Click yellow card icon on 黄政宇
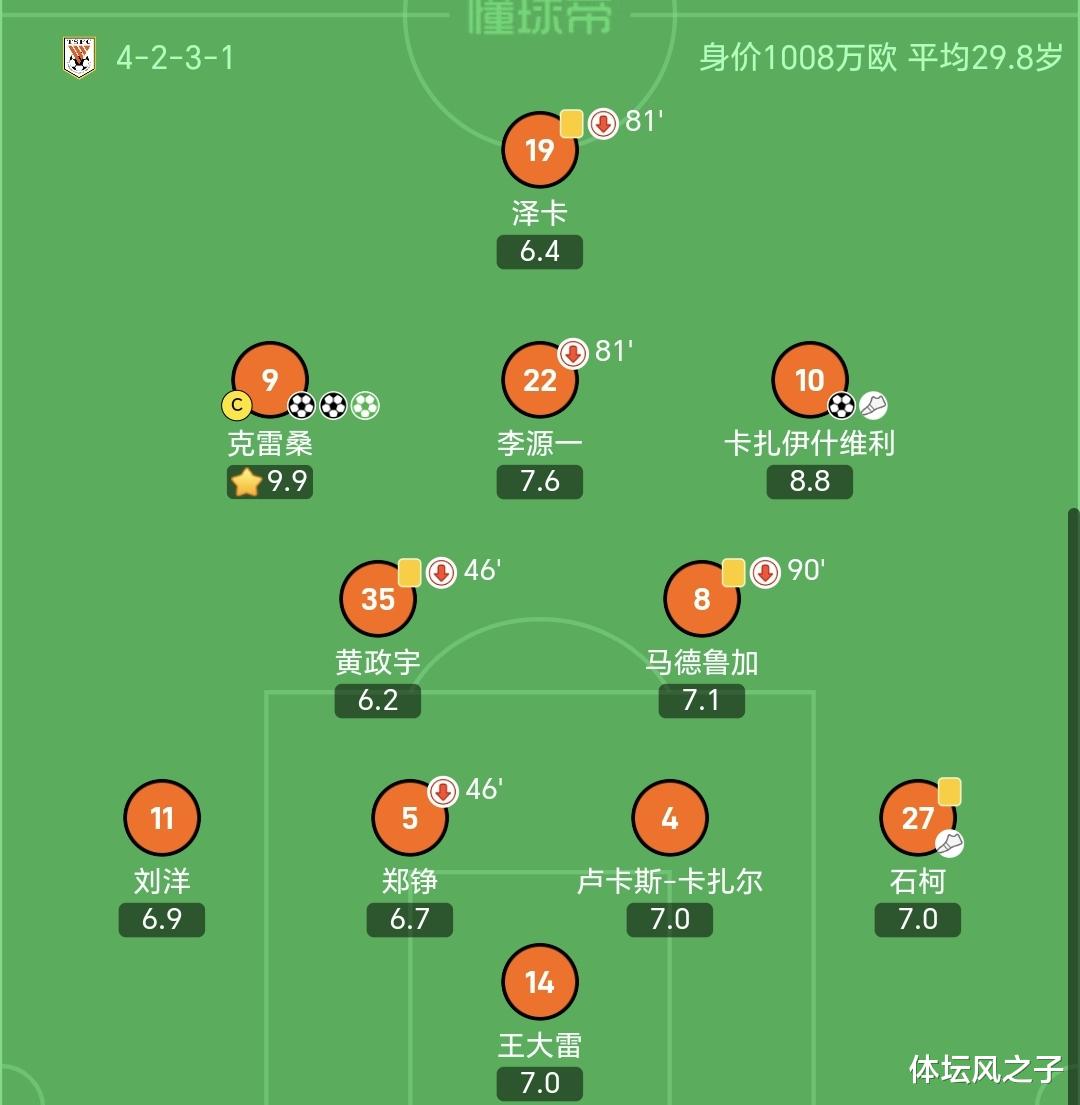The height and width of the screenshot is (1105, 1080). click(x=410, y=572)
